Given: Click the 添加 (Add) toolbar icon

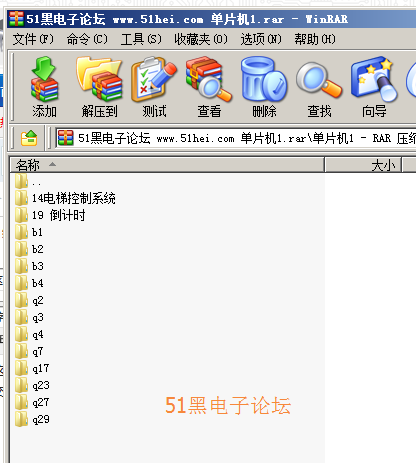Looking at the screenshot, I should pos(44,88).
